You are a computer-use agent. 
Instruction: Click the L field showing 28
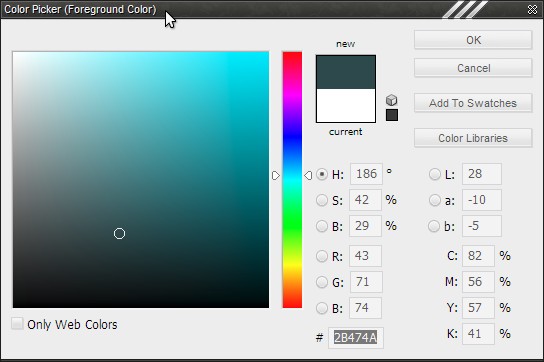482,174
